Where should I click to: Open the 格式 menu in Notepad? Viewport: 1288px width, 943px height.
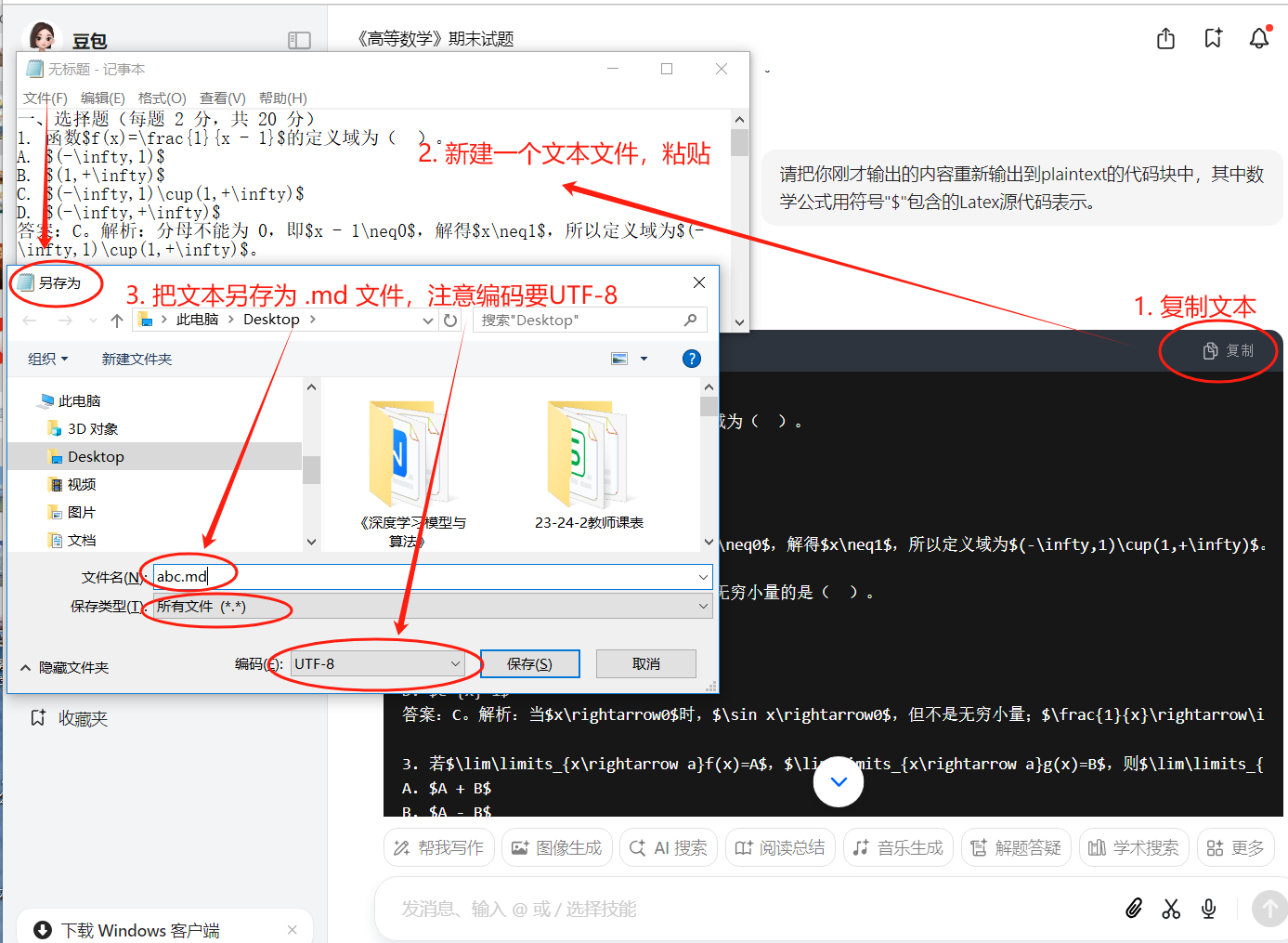click(161, 98)
